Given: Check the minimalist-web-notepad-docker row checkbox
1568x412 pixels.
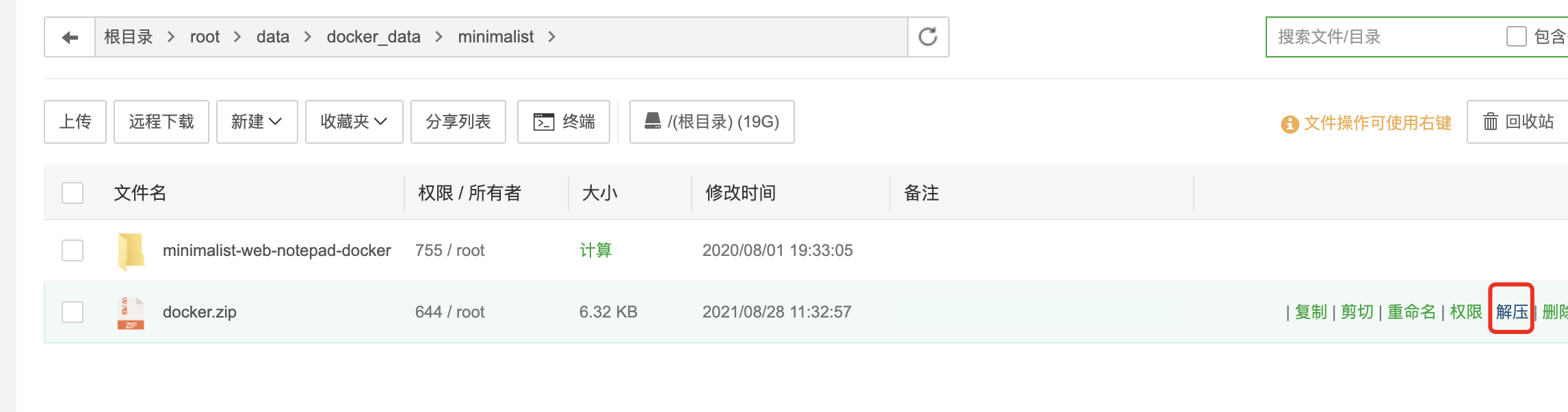Looking at the screenshot, I should tap(73, 250).
